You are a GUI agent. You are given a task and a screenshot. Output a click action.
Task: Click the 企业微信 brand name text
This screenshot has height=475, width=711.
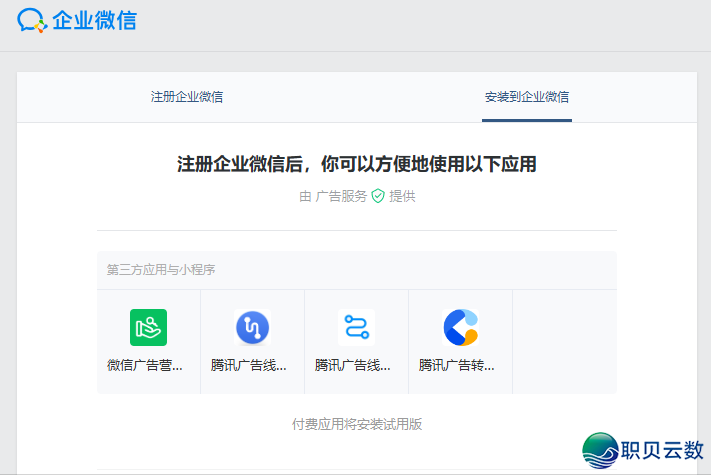94,20
